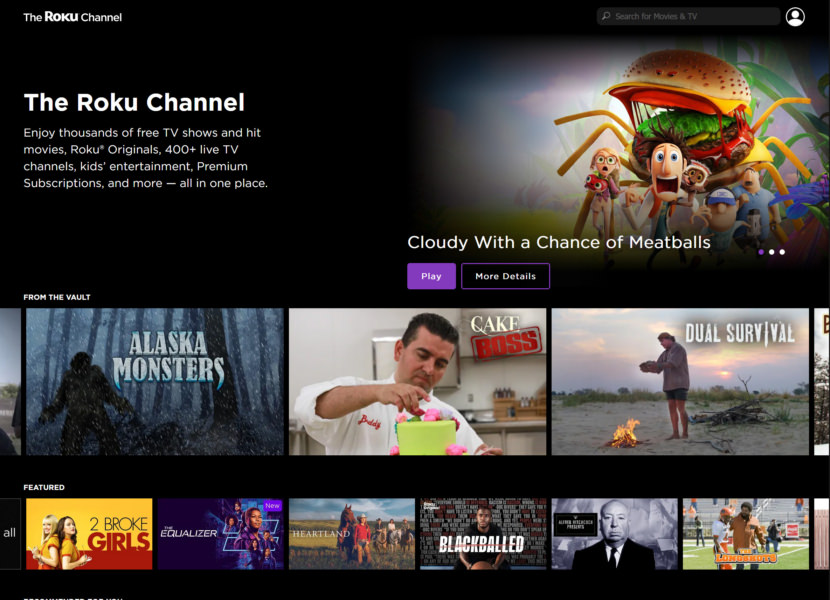Open the Alaska Monsters show

click(x=153, y=381)
